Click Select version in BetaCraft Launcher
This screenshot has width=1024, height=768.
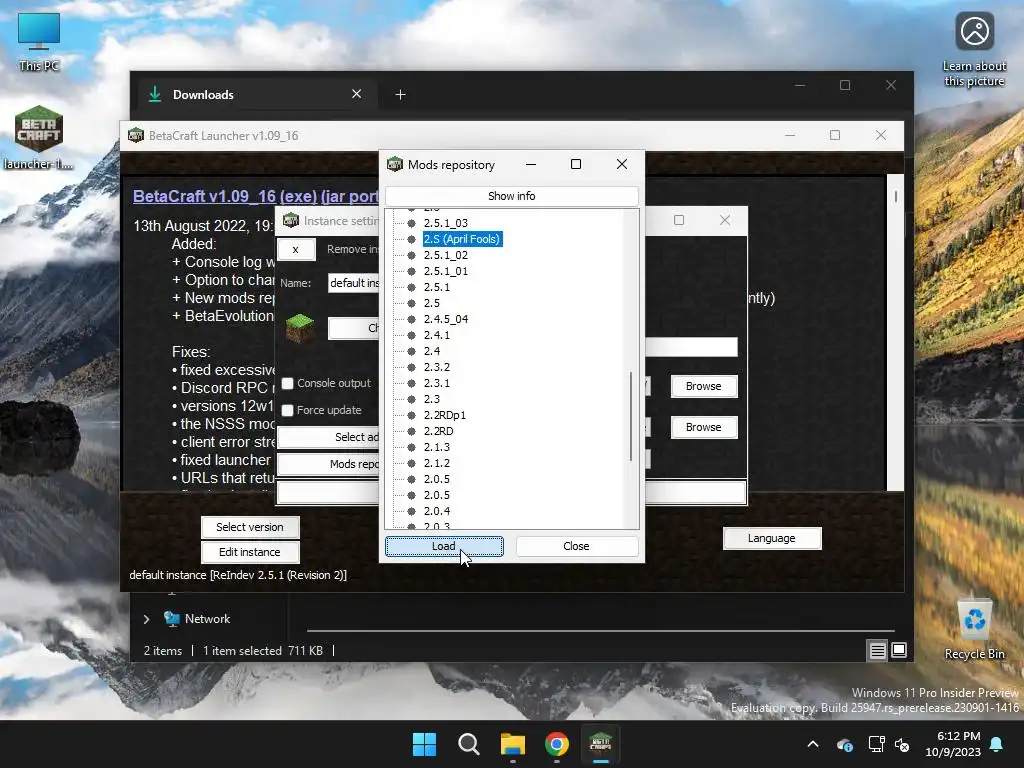(250, 527)
